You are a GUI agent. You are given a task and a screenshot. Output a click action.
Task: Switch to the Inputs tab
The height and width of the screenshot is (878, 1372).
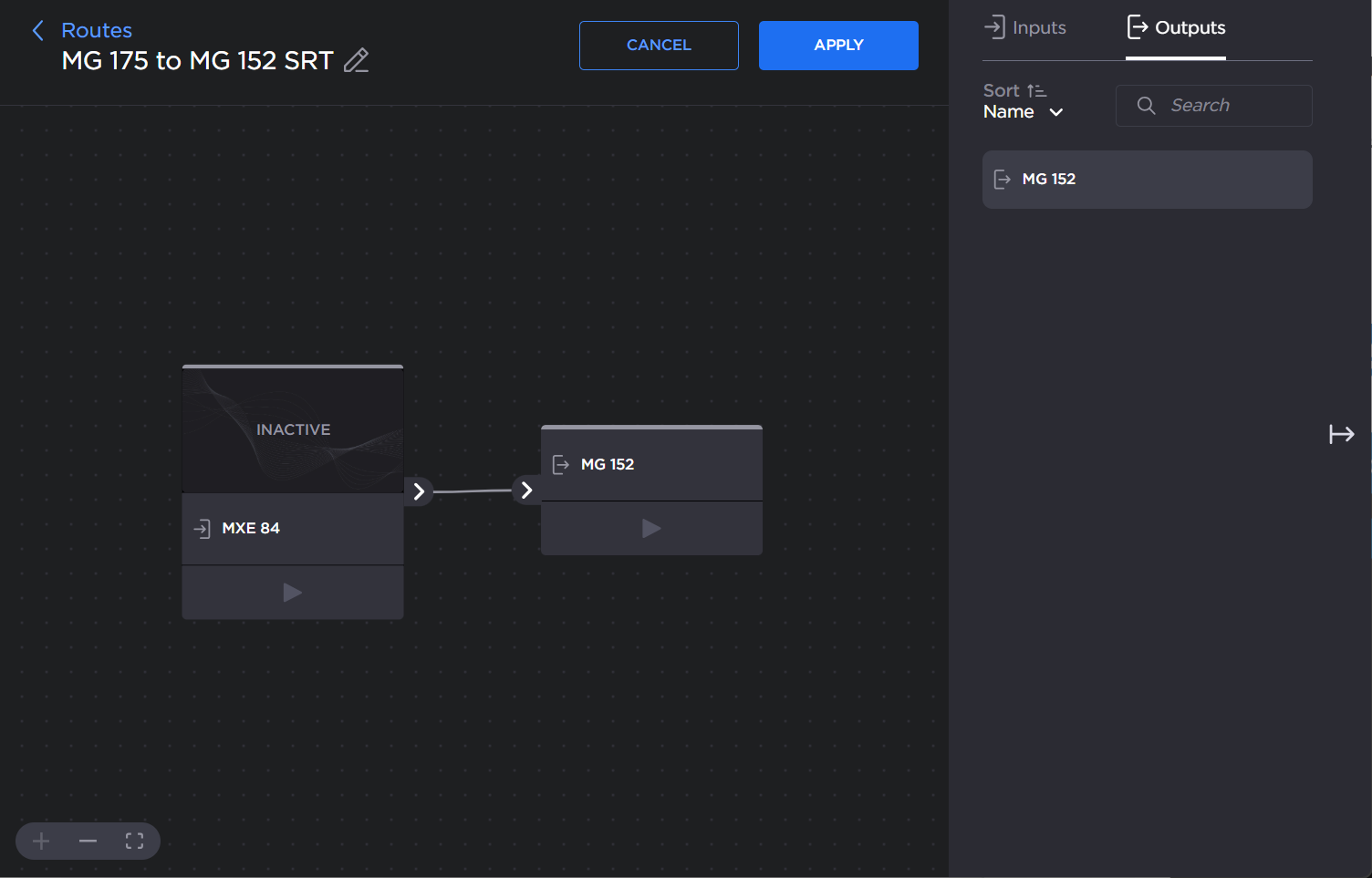point(1025,28)
